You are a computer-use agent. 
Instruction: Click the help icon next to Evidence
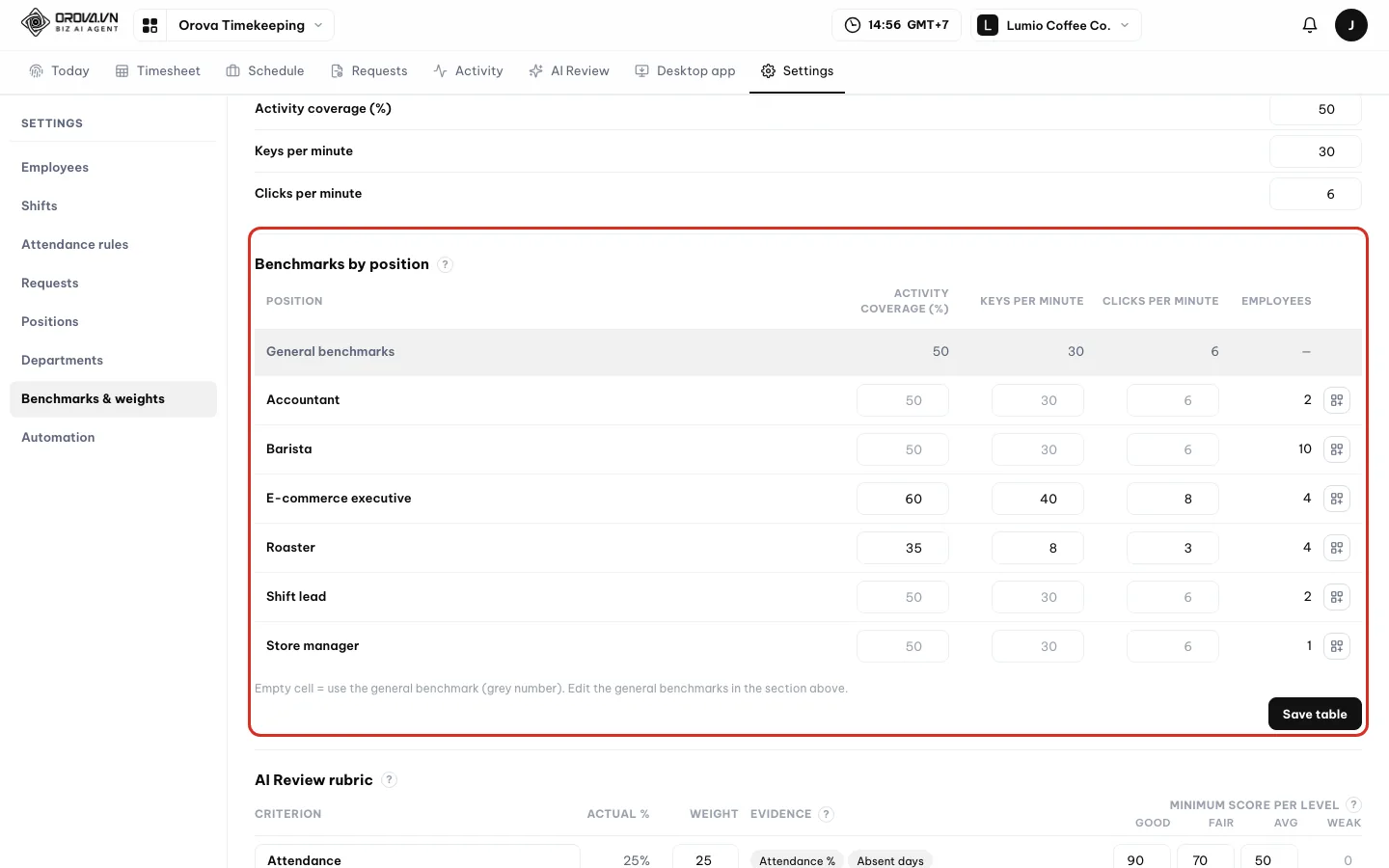(x=826, y=814)
